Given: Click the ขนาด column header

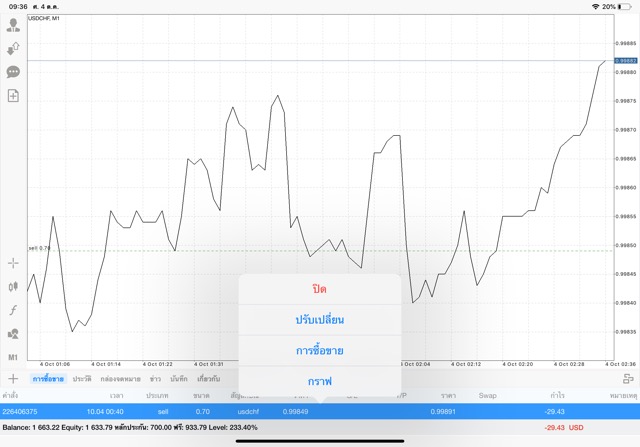Looking at the screenshot, I should point(201,396).
